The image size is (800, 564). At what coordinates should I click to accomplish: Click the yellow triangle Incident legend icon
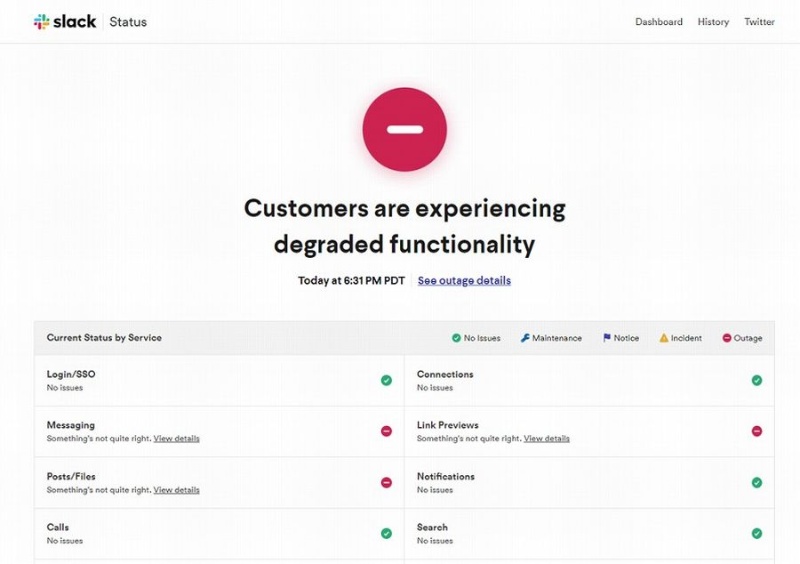pos(664,338)
